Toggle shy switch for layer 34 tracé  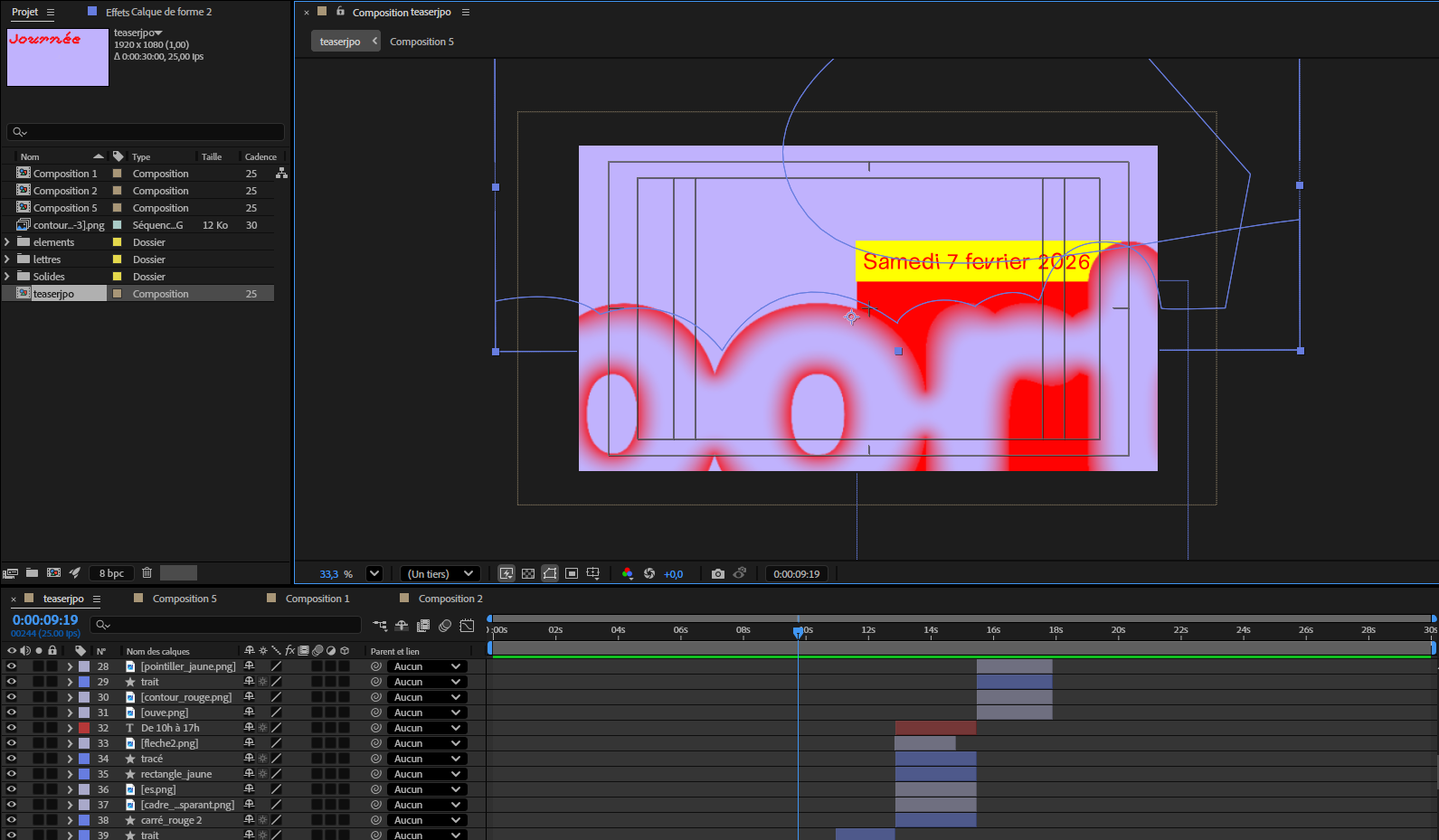250,759
